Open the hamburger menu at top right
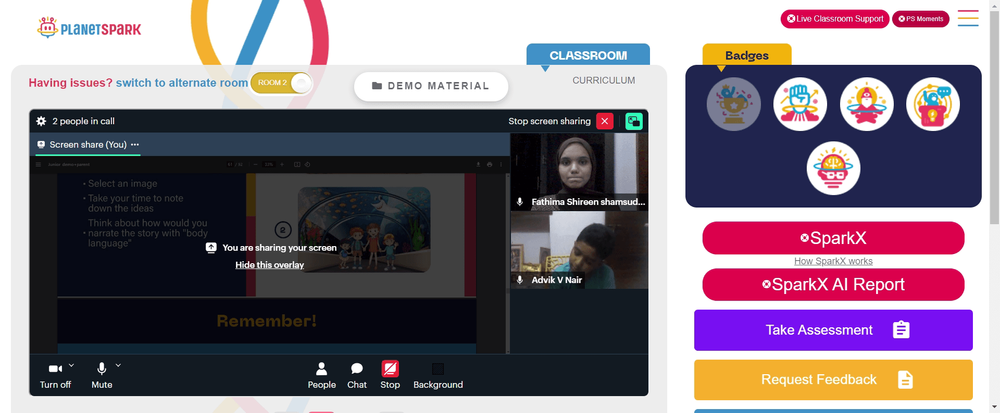Viewport: 1000px width, 413px height. [968, 18]
